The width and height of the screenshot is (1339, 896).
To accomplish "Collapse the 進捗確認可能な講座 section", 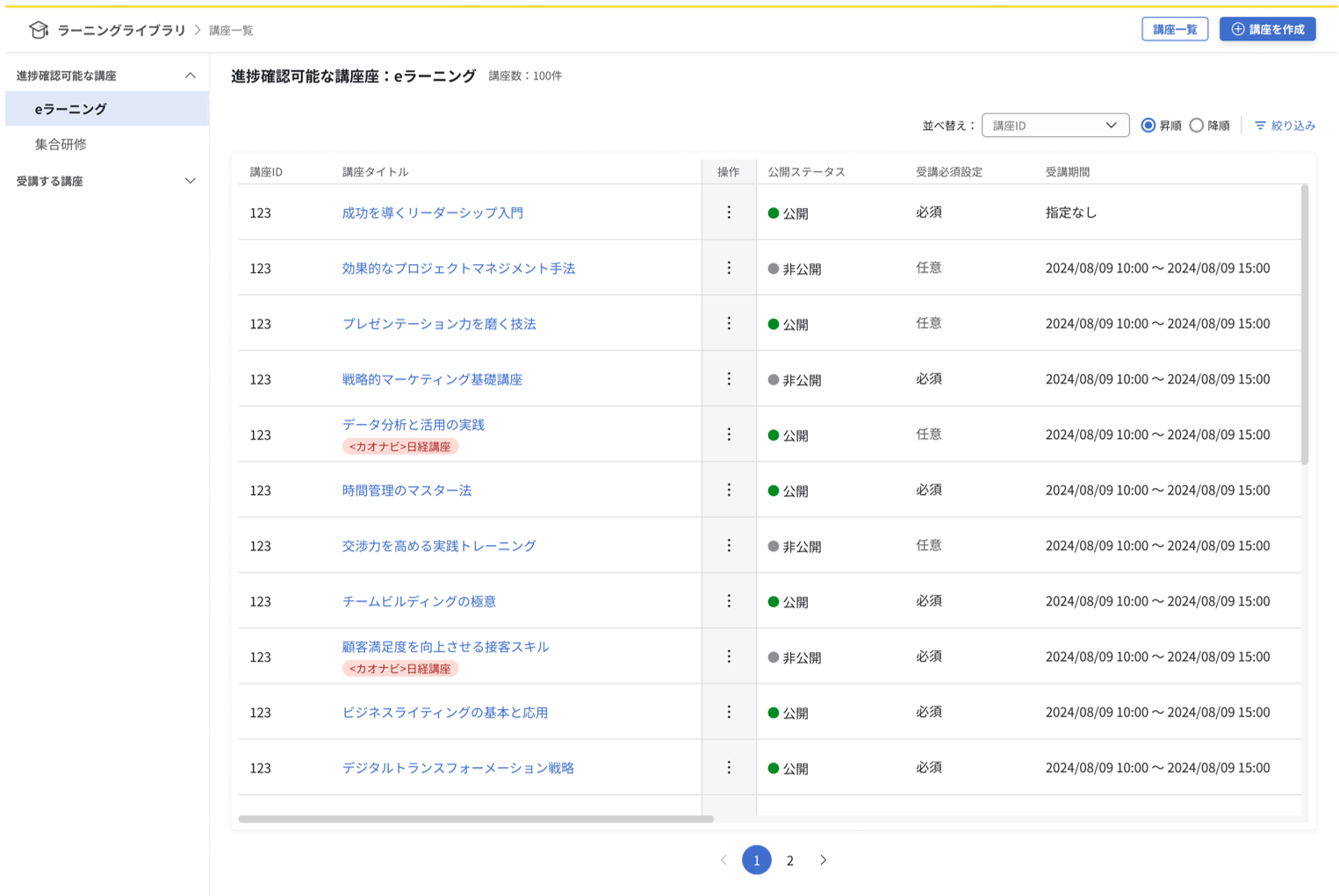I will 190,75.
